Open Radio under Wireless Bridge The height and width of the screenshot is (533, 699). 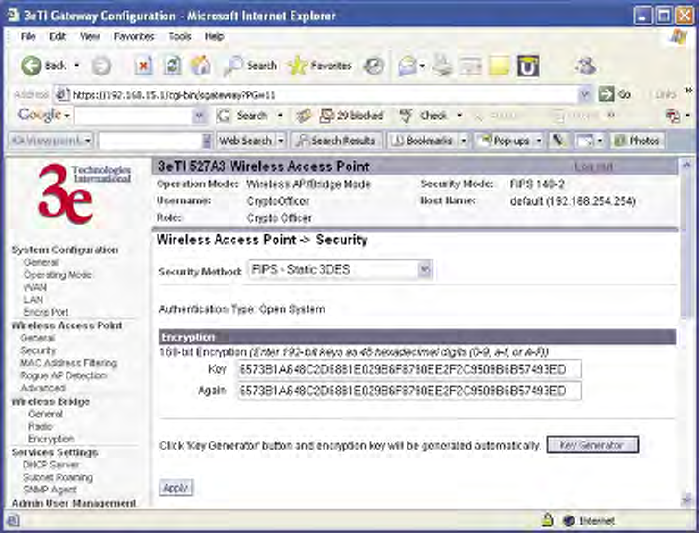41,426
